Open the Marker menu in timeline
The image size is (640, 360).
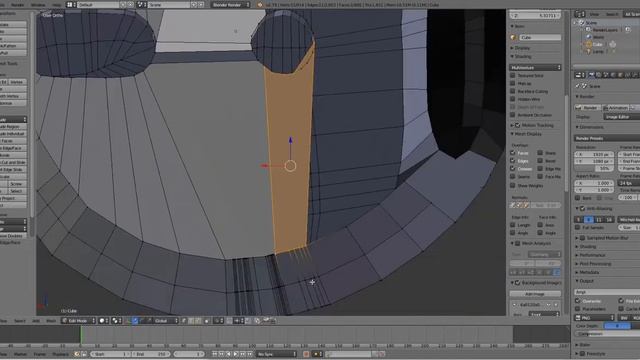(20, 354)
